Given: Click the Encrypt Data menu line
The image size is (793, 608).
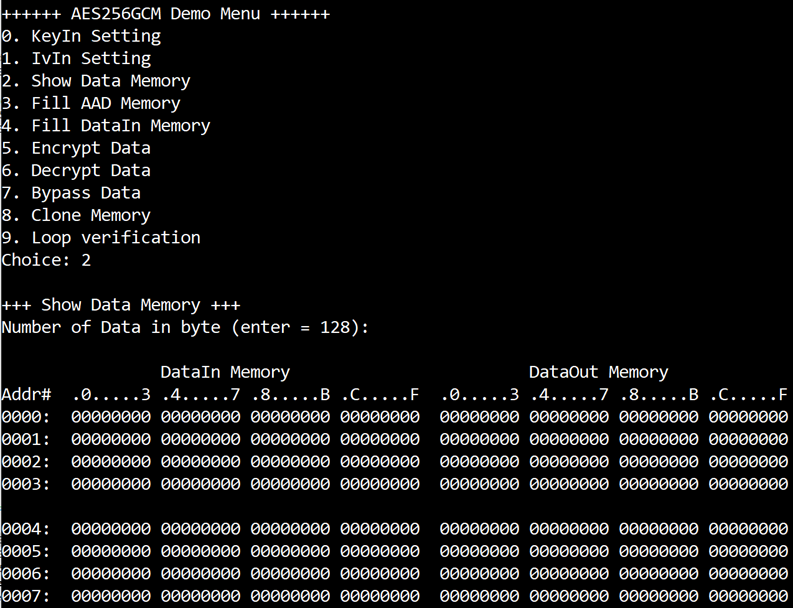Looking at the screenshot, I should [x=76, y=148].
